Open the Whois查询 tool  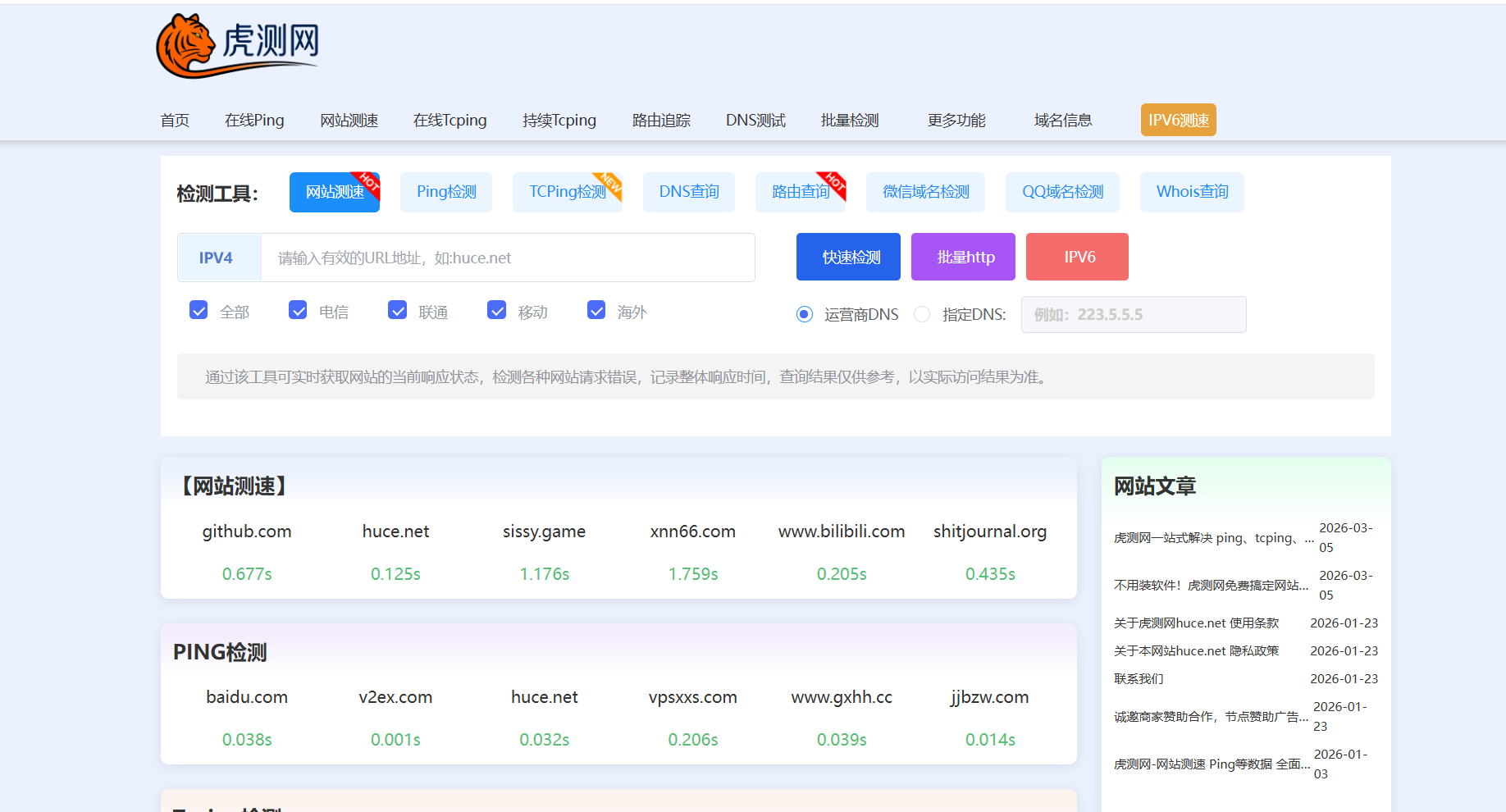pos(1192,192)
